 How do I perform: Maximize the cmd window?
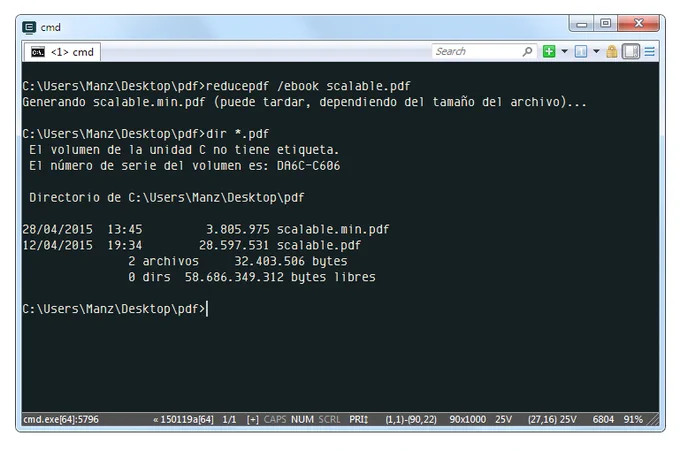(605, 23)
